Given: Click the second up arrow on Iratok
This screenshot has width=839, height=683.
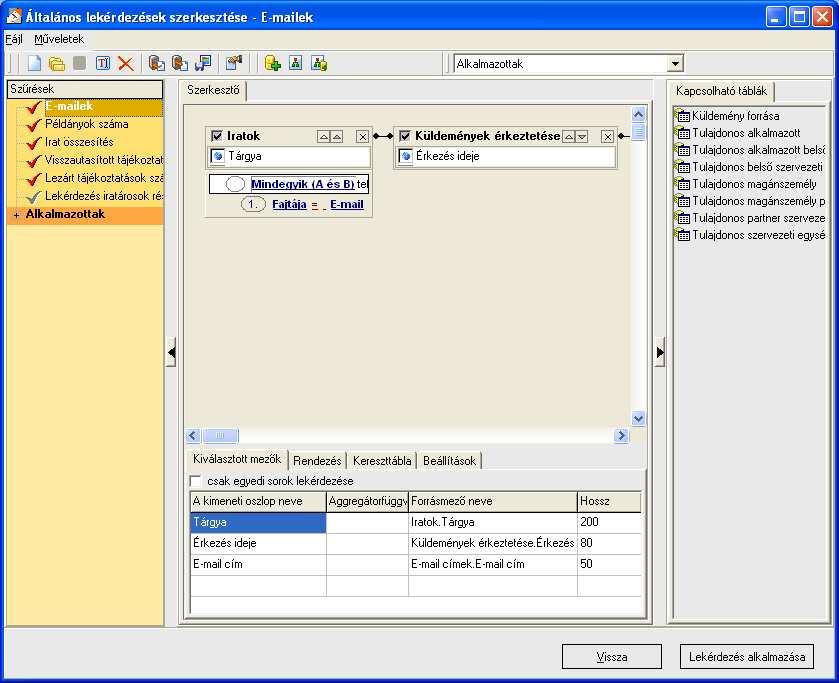Looking at the screenshot, I should point(337,136).
